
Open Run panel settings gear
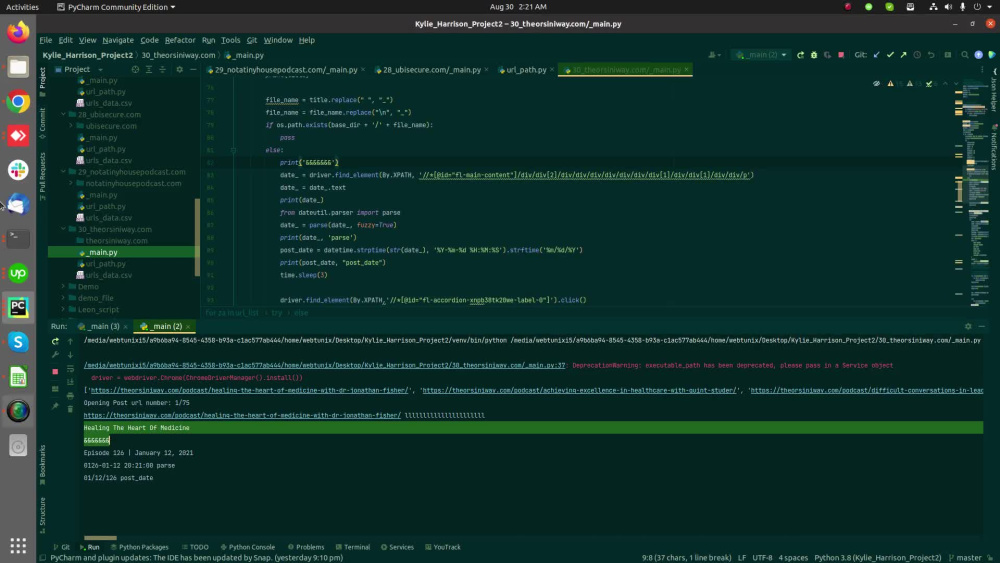(968, 326)
